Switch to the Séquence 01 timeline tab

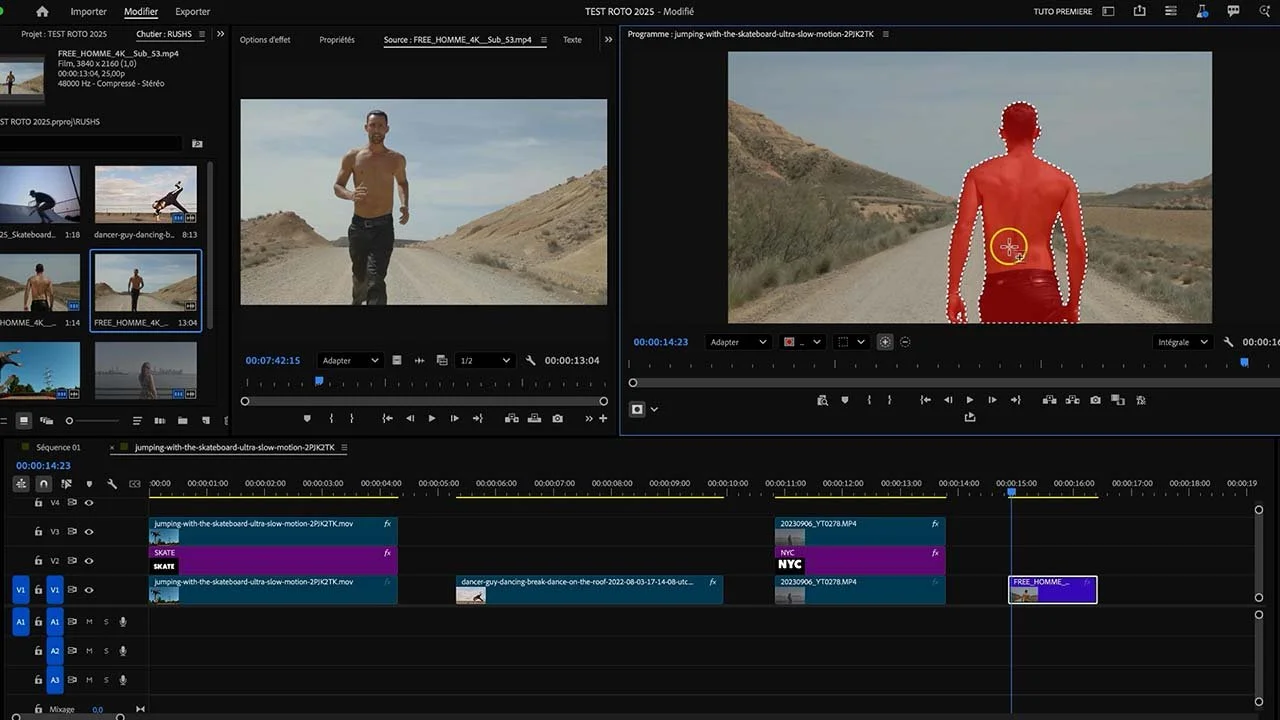(58, 448)
